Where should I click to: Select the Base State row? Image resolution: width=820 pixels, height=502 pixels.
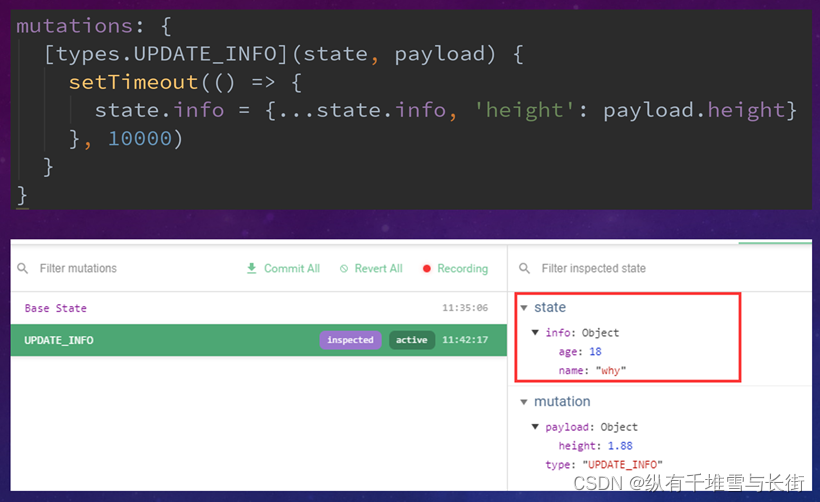pyautogui.click(x=258, y=308)
